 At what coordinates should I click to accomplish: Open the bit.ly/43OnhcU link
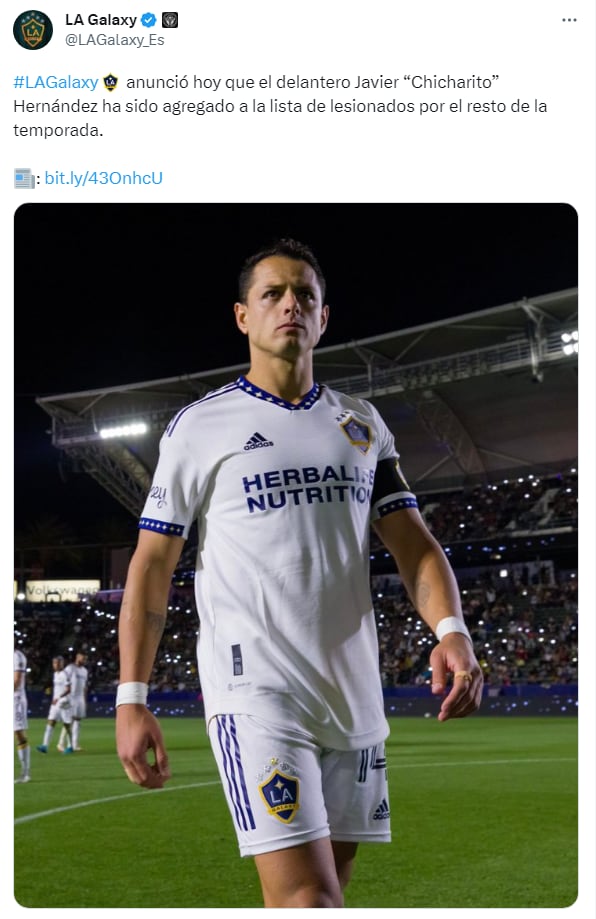pos(104,178)
